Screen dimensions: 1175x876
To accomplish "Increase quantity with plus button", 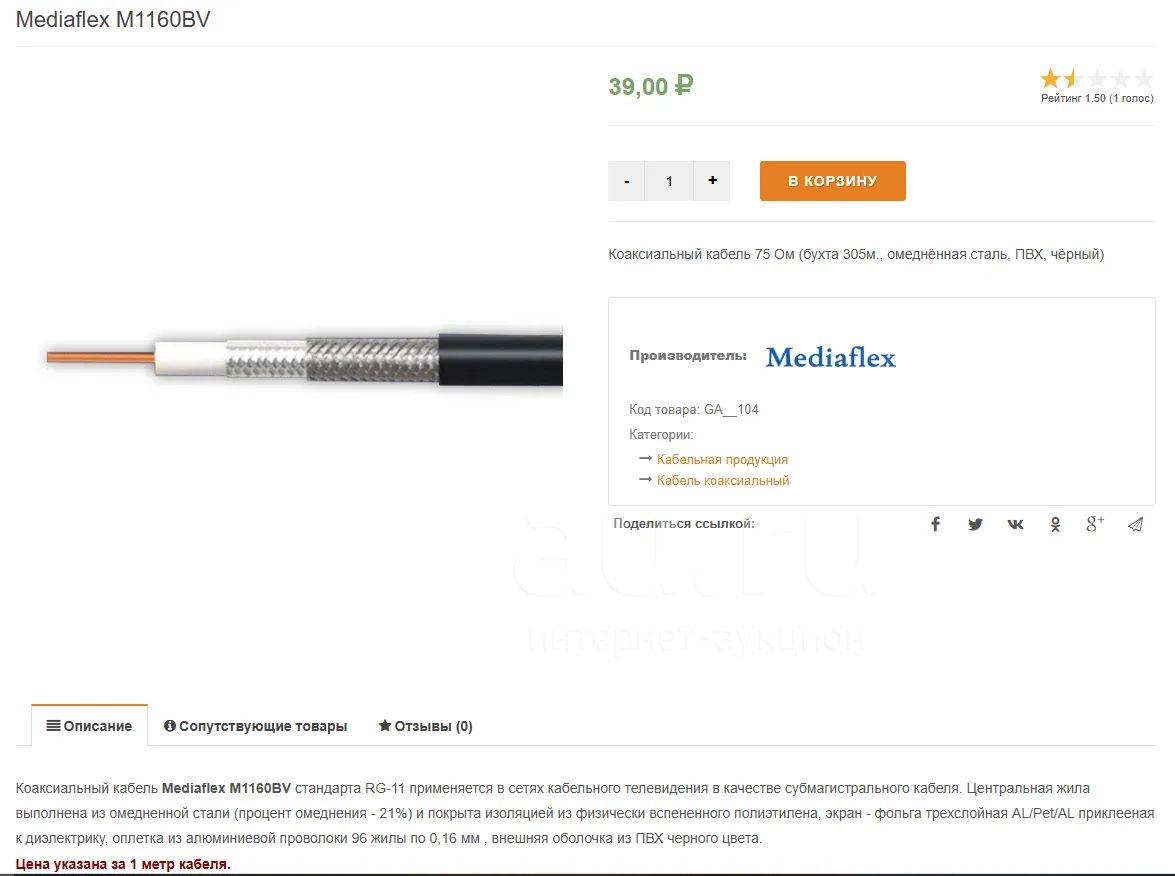I will [712, 181].
